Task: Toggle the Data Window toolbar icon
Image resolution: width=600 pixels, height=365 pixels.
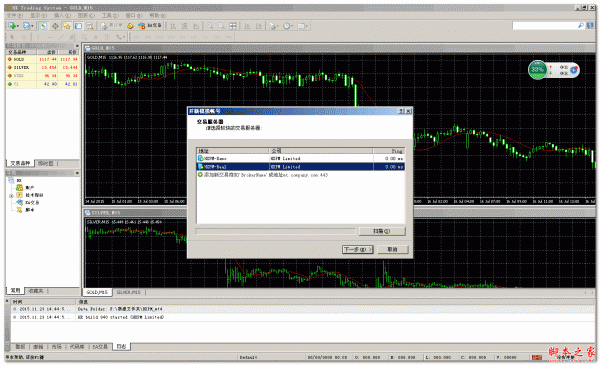Action: (x=55, y=26)
